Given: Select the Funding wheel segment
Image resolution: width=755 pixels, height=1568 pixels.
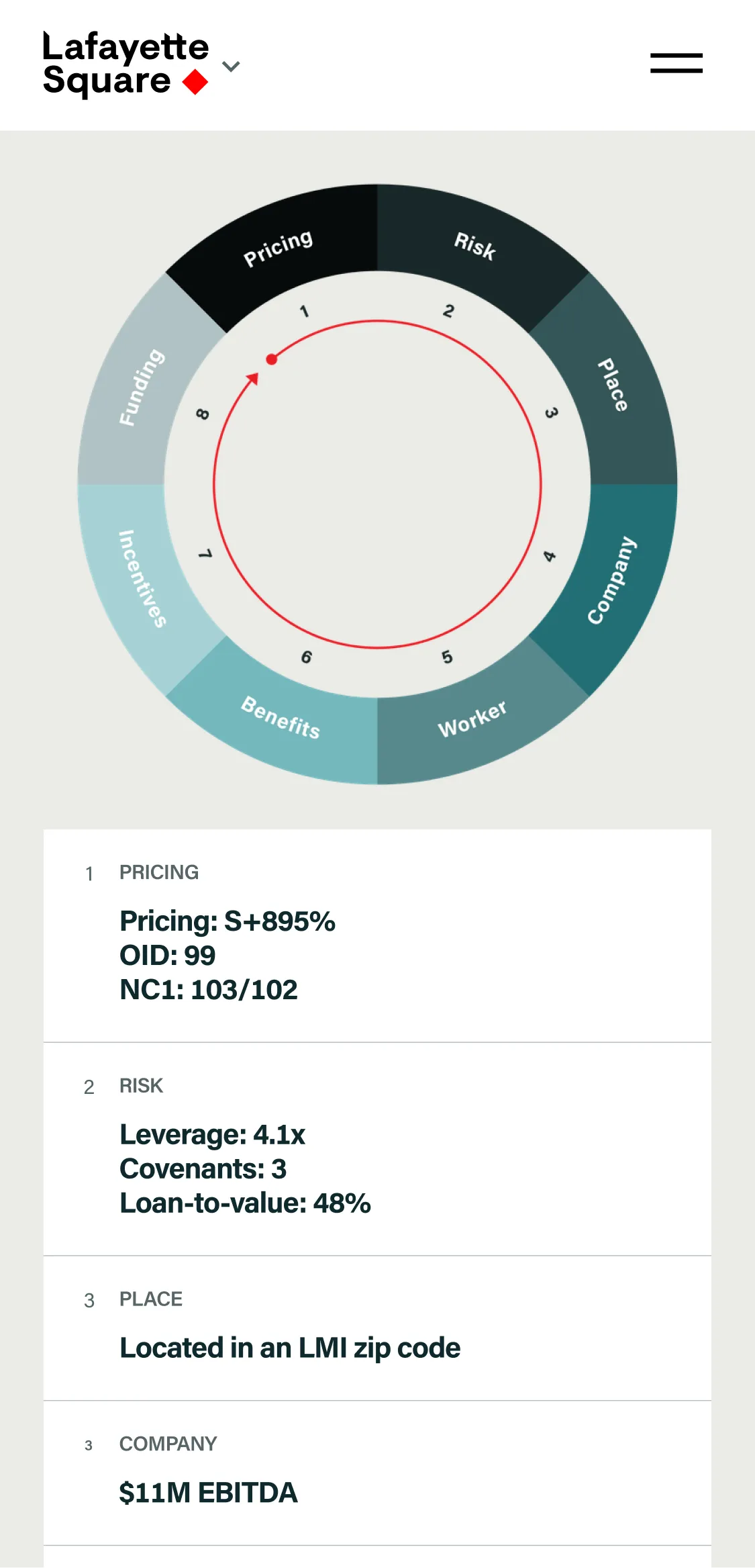Looking at the screenshot, I should (x=141, y=387).
